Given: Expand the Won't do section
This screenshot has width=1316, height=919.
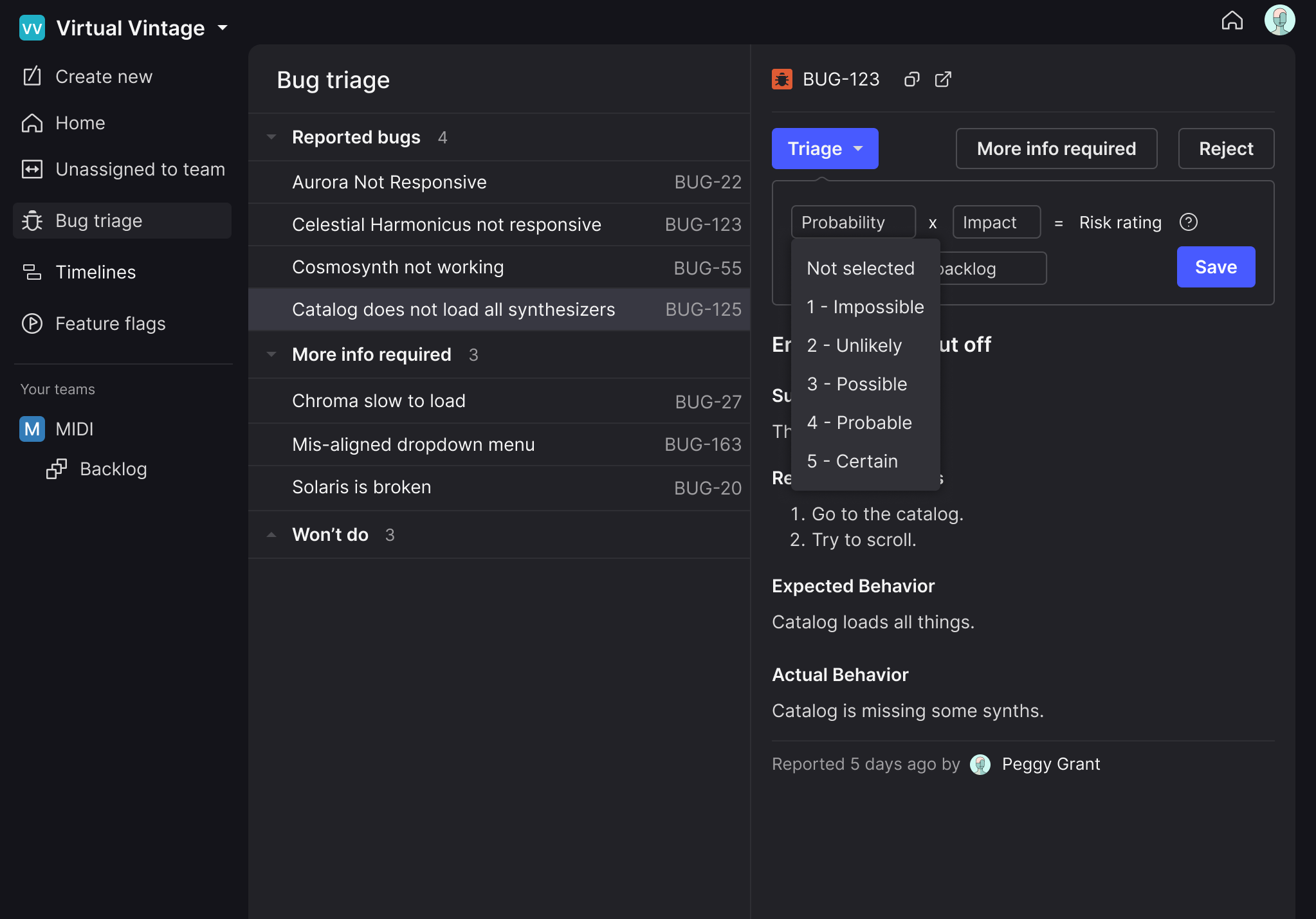Looking at the screenshot, I should click(271, 535).
